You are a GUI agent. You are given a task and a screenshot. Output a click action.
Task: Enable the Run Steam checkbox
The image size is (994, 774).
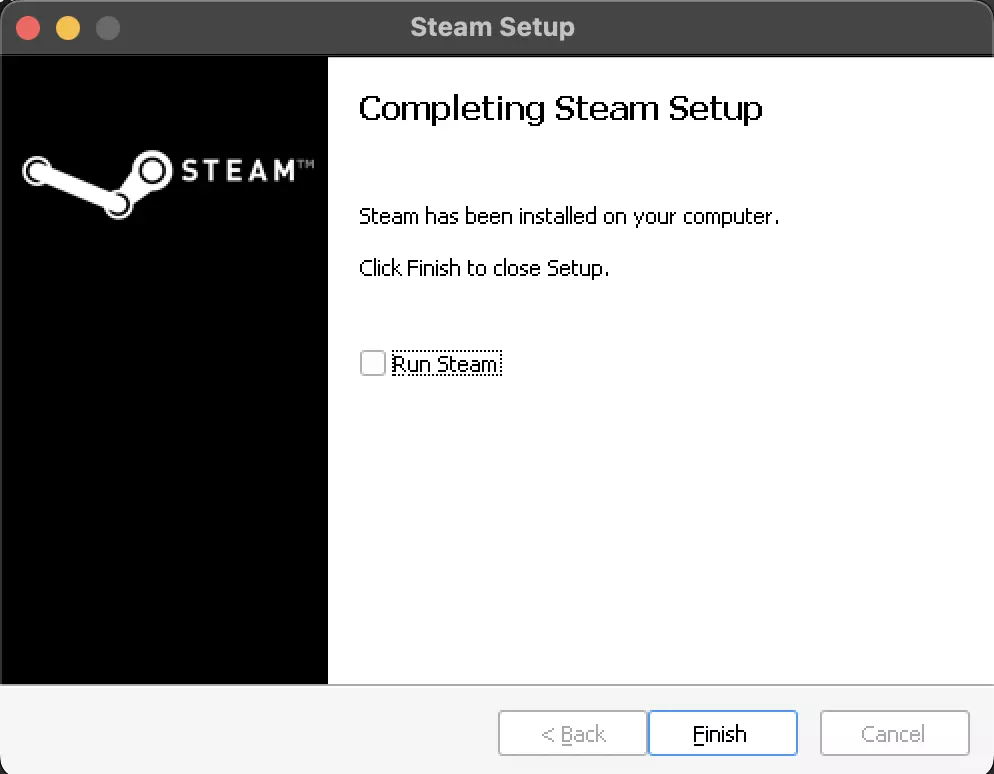tap(372, 363)
